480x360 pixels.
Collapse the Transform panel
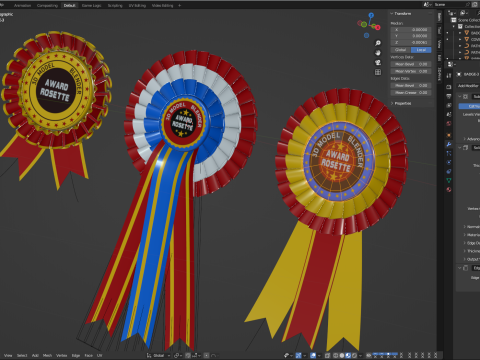(x=392, y=14)
